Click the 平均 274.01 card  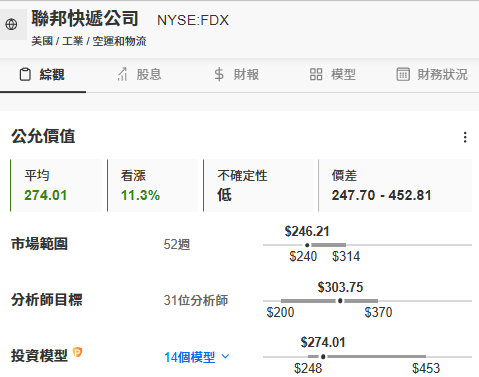click(56, 185)
